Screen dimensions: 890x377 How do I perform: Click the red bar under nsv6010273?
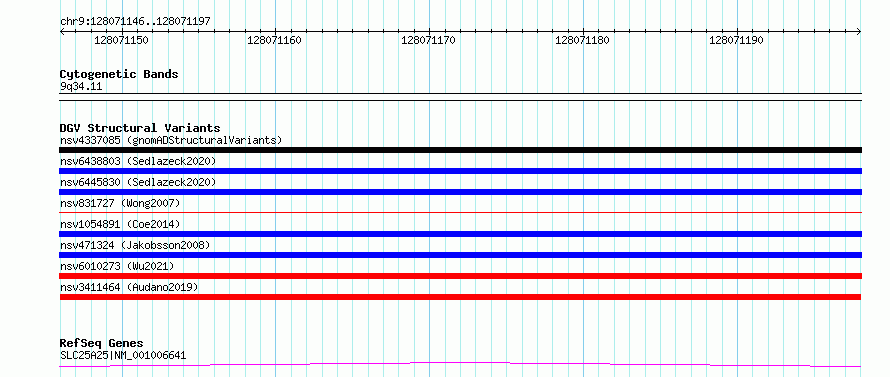pos(460,276)
